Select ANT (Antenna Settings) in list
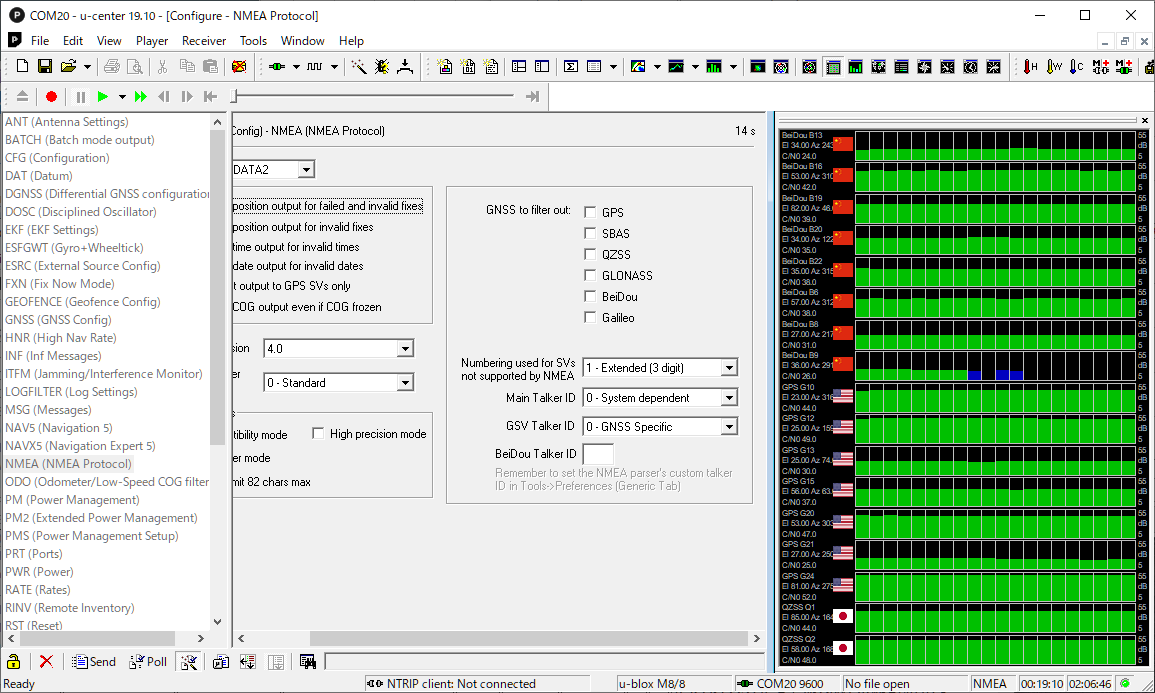 coord(67,122)
